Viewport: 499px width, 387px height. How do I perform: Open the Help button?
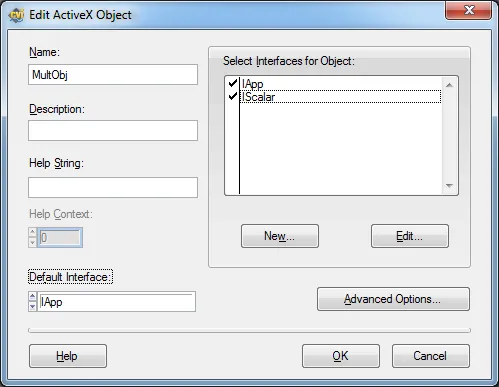click(x=68, y=356)
